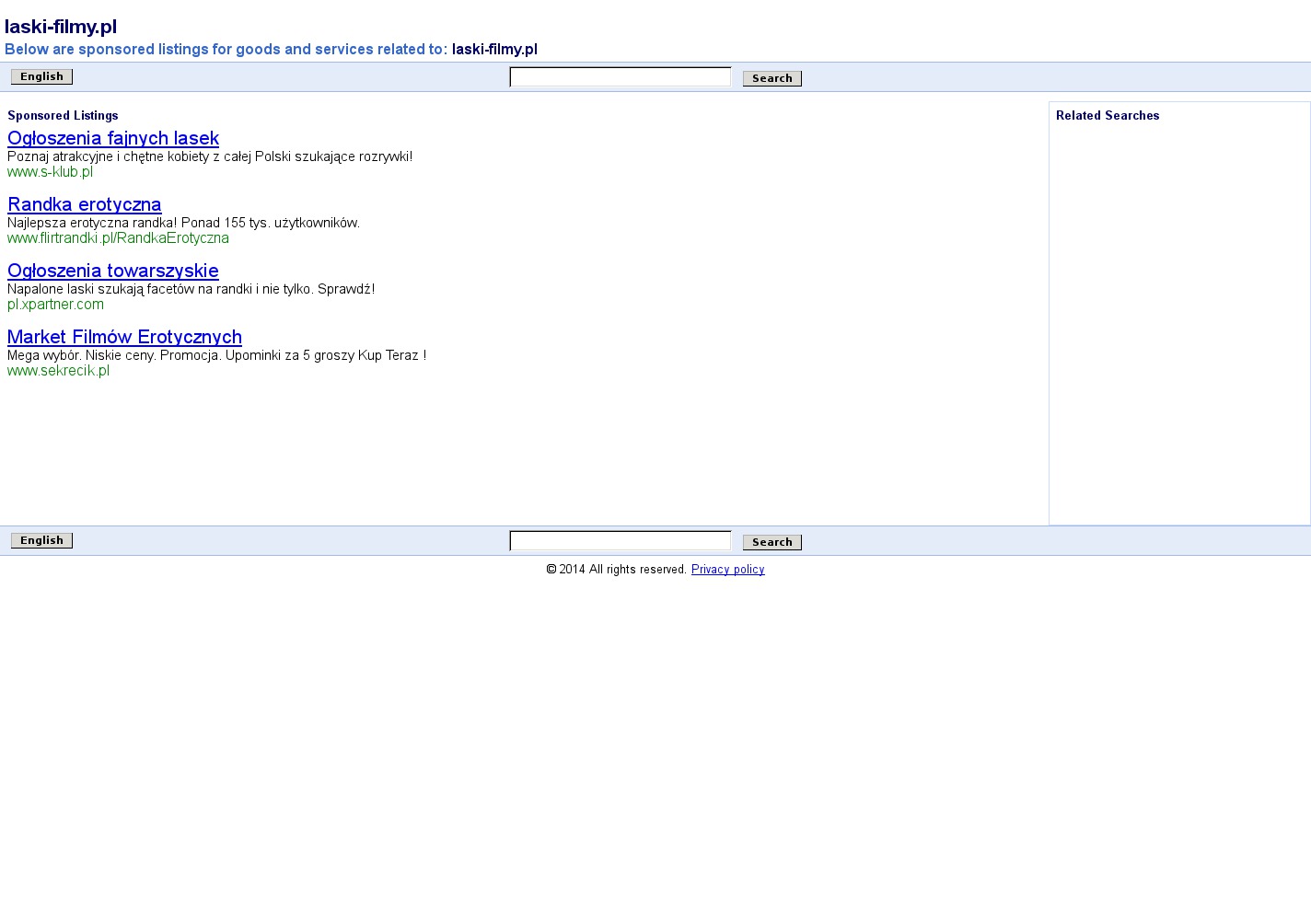This screenshot has width=1311, height=924.
Task: Focus the bottom search input field
Action: [620, 541]
